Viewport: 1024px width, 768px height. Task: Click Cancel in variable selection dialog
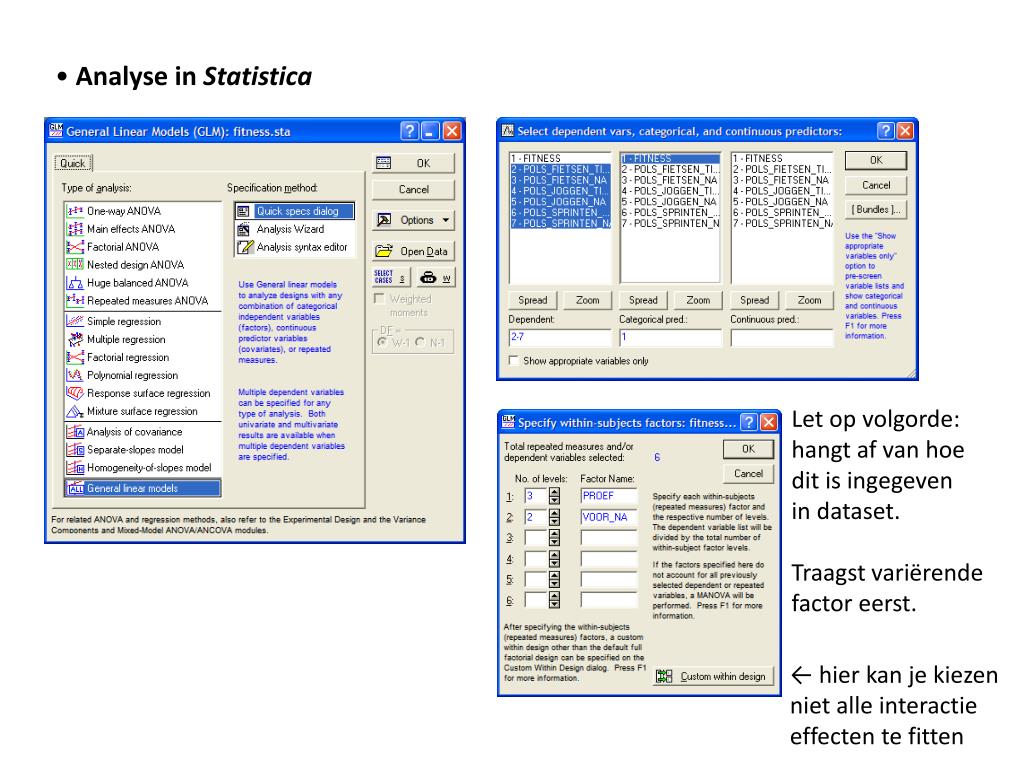click(x=876, y=185)
